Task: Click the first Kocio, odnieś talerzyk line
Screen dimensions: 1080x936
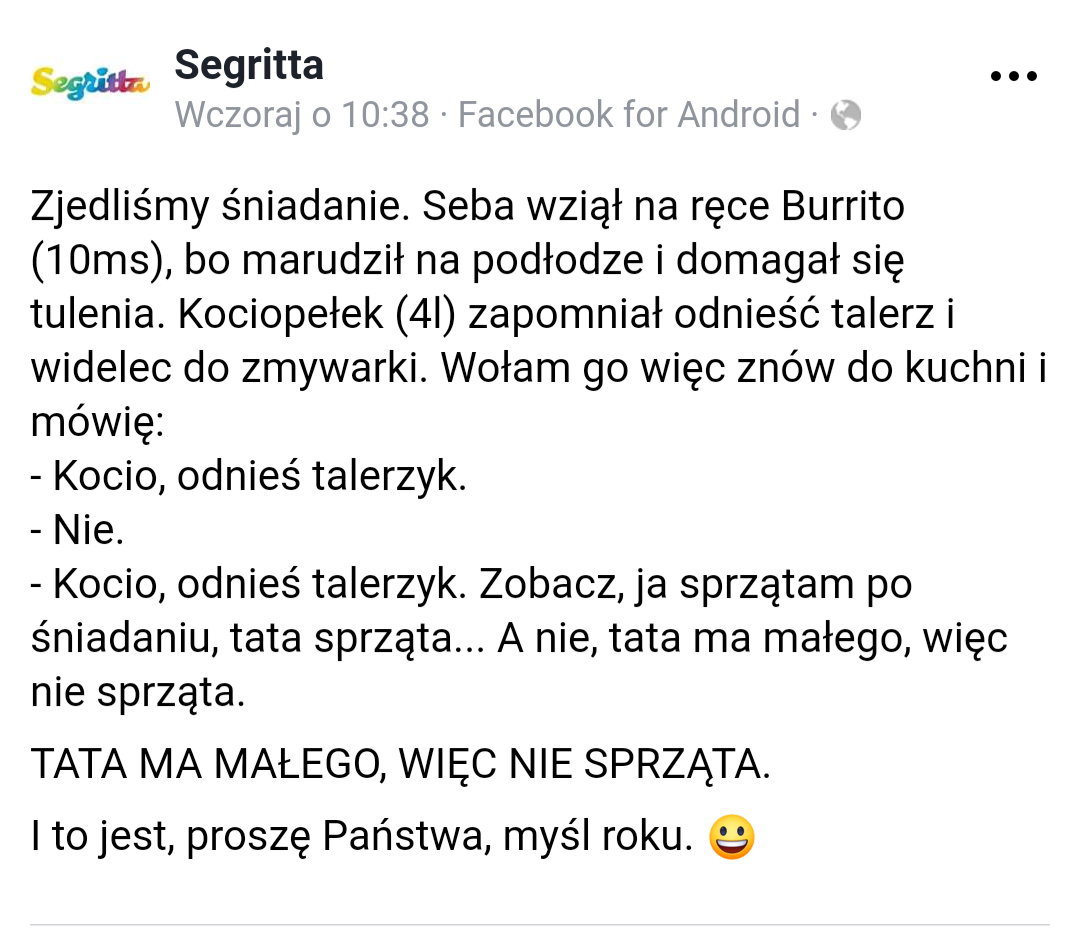Action: coord(248,476)
